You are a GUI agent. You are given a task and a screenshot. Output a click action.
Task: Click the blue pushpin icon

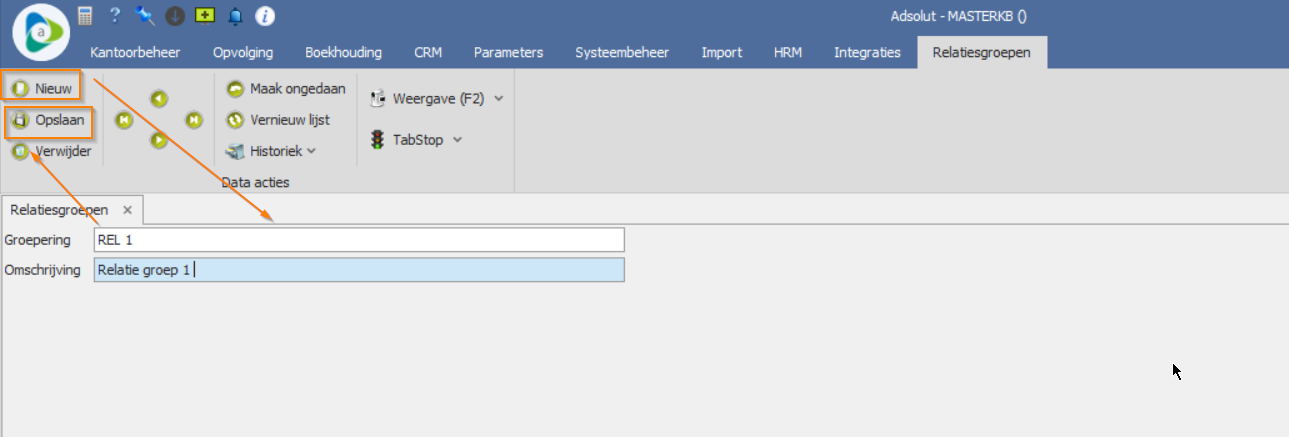pos(145,15)
